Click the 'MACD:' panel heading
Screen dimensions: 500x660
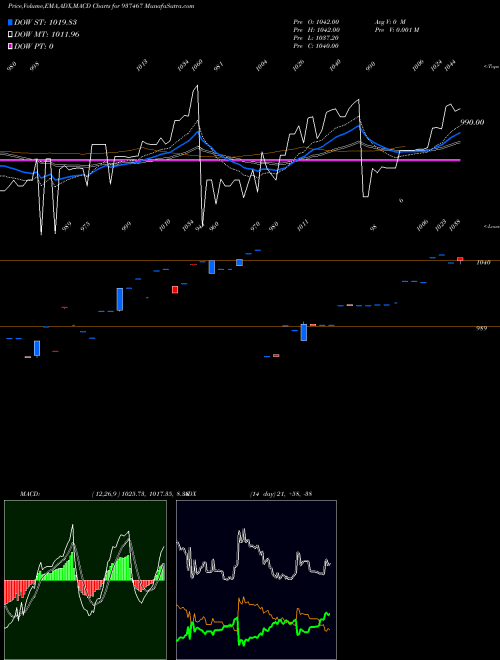[29, 493]
